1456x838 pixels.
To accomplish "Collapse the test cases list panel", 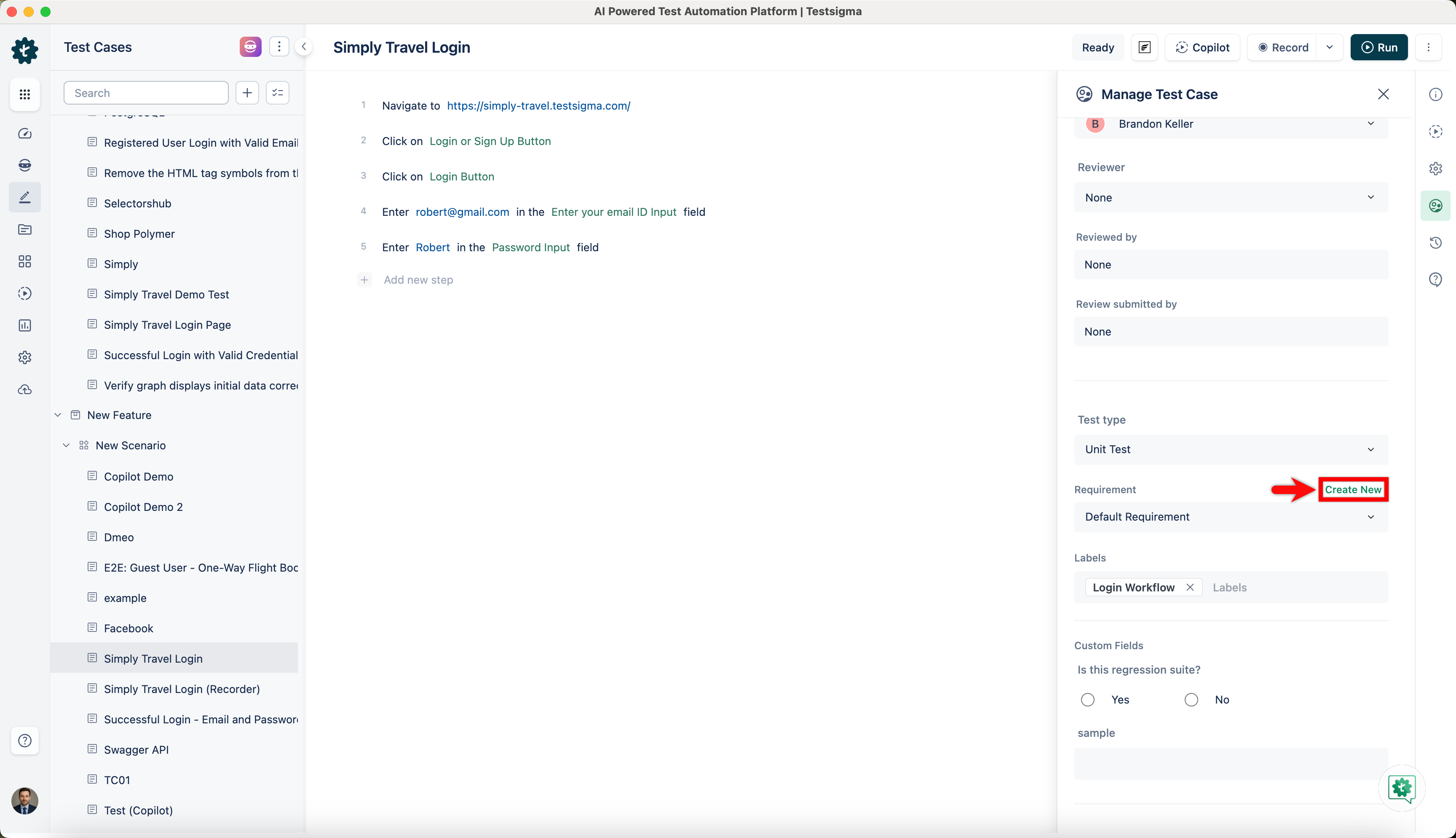I will (304, 47).
